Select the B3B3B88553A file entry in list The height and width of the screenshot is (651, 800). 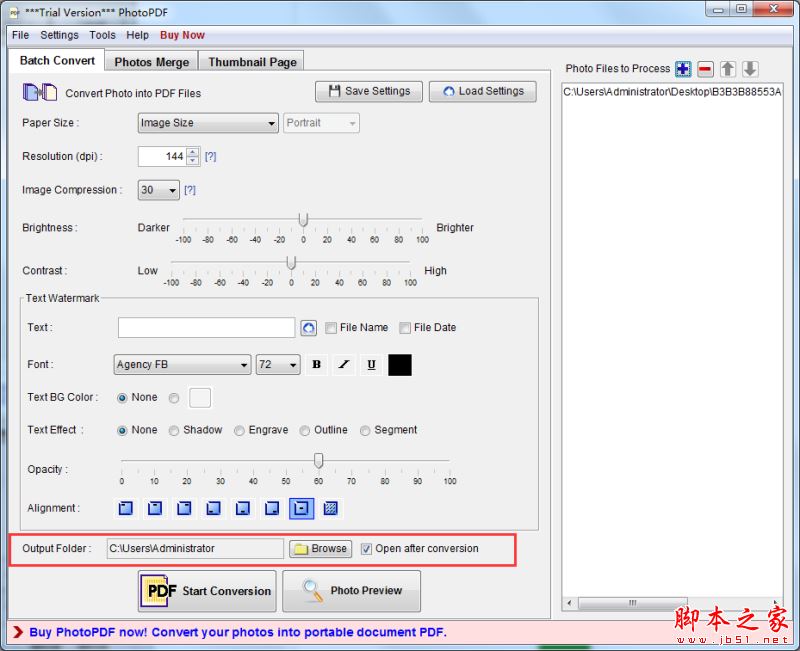tap(672, 92)
